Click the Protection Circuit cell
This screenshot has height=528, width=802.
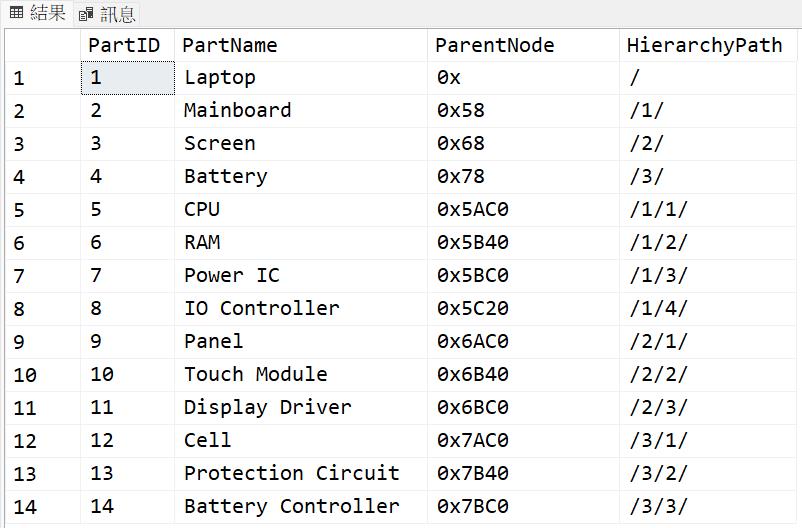[x=292, y=473]
